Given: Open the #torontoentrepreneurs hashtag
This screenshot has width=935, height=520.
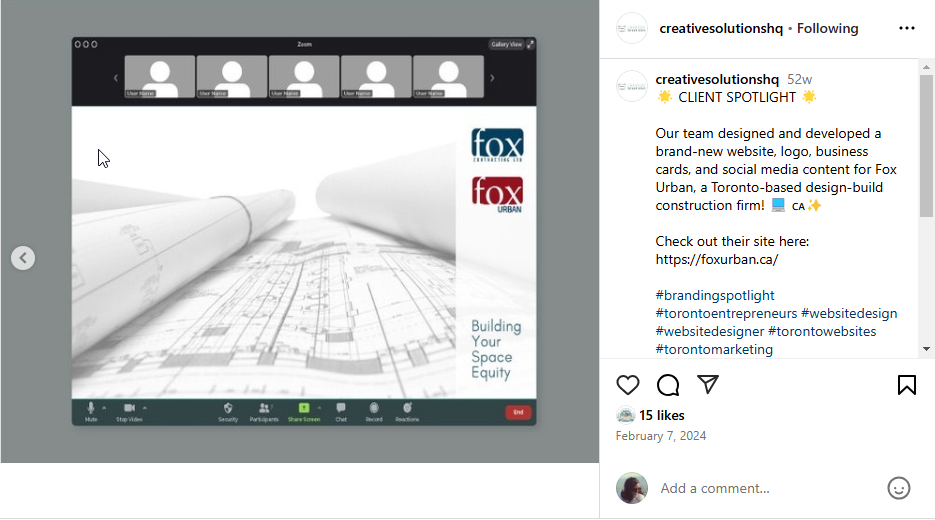Looking at the screenshot, I should point(726,313).
